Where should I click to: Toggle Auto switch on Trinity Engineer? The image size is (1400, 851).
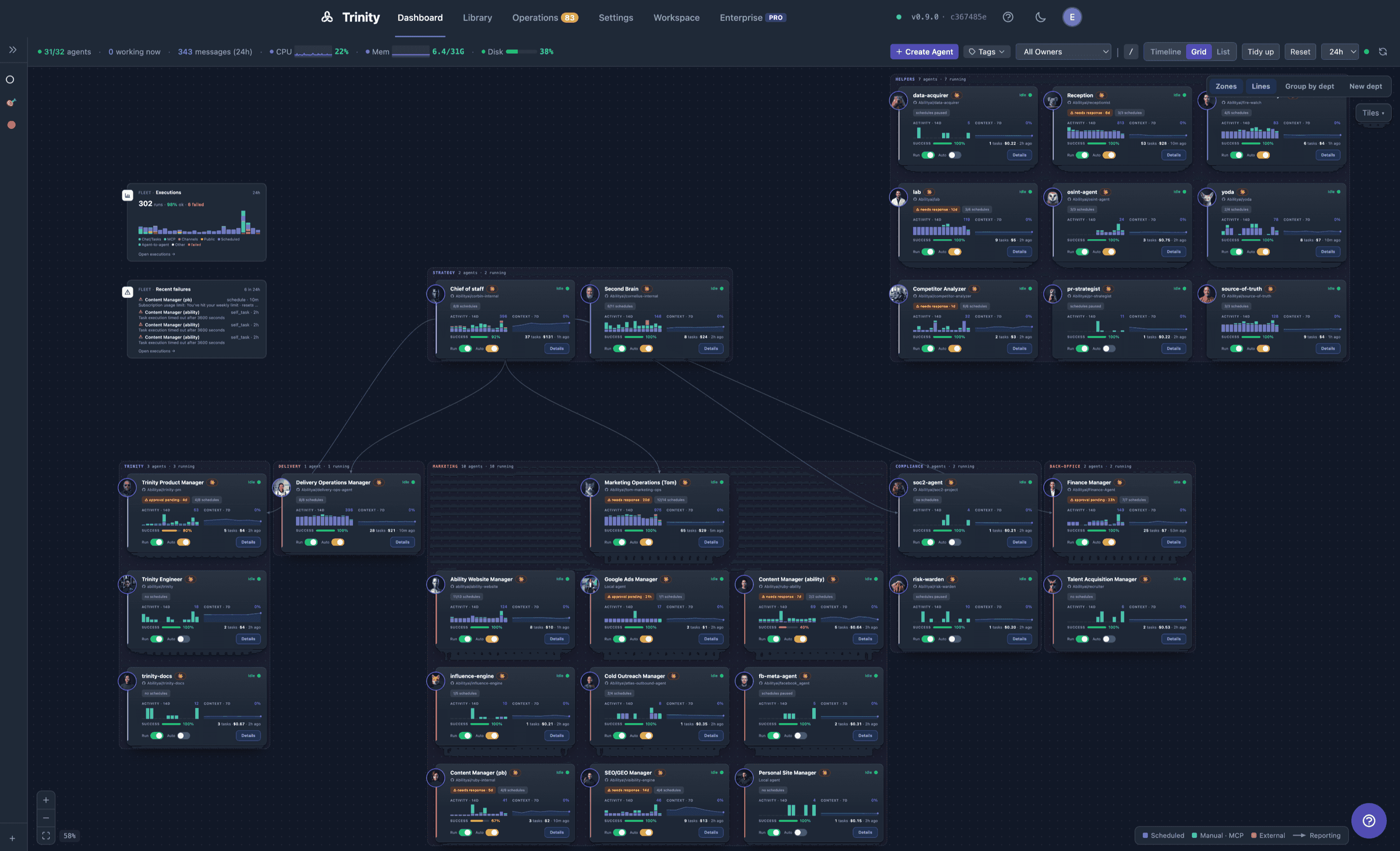[184, 639]
